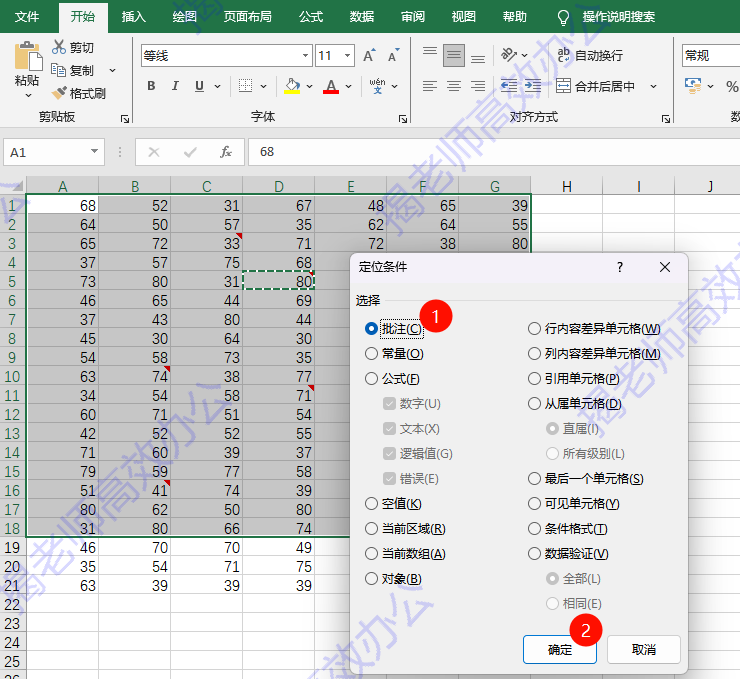Click the Insert Function fx icon
Image resolution: width=740 pixels, height=679 pixels.
pyautogui.click(x=226, y=152)
